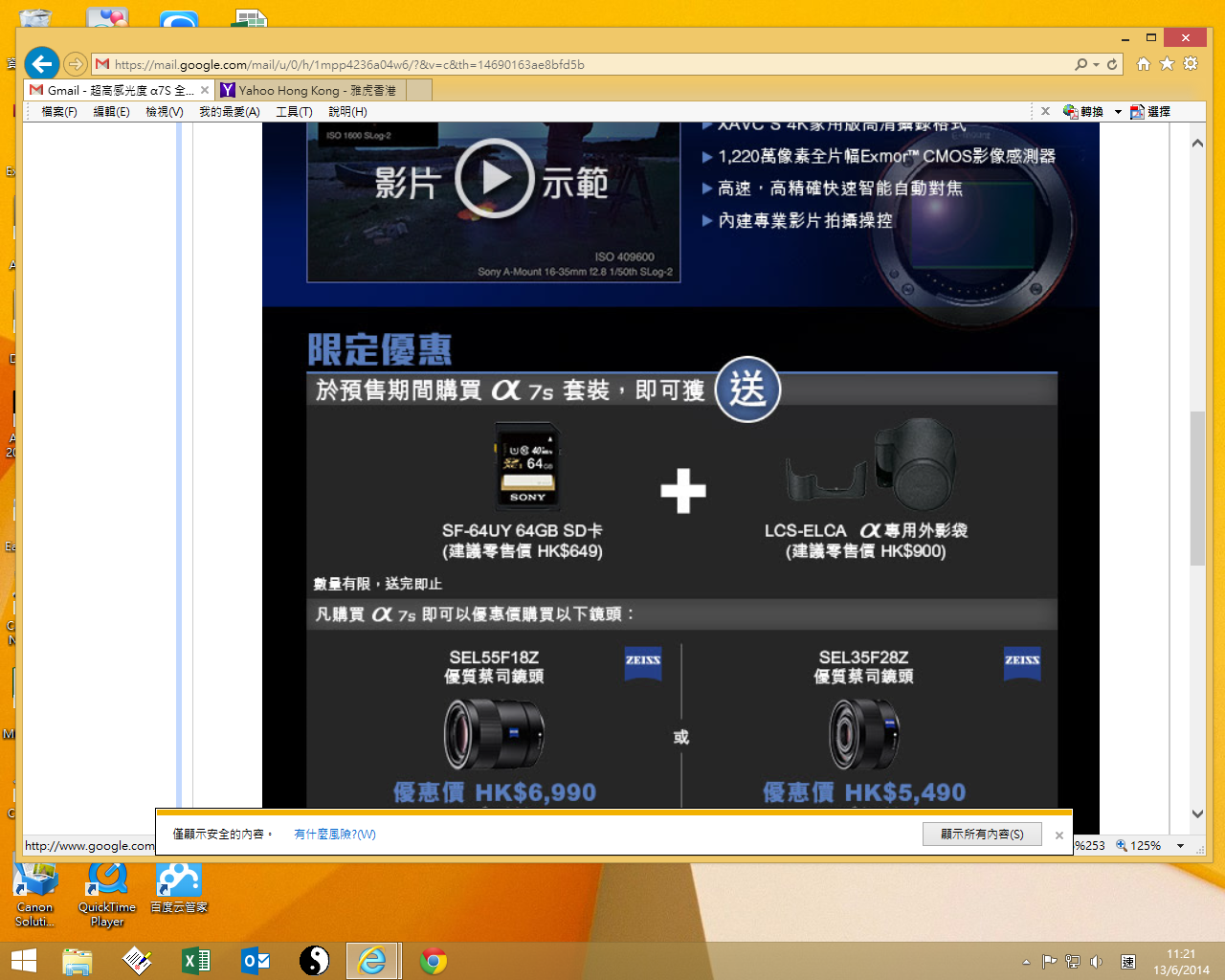Click the 選擇 toolbar button
Viewport: 1225px width, 980px height.
tap(1150, 112)
